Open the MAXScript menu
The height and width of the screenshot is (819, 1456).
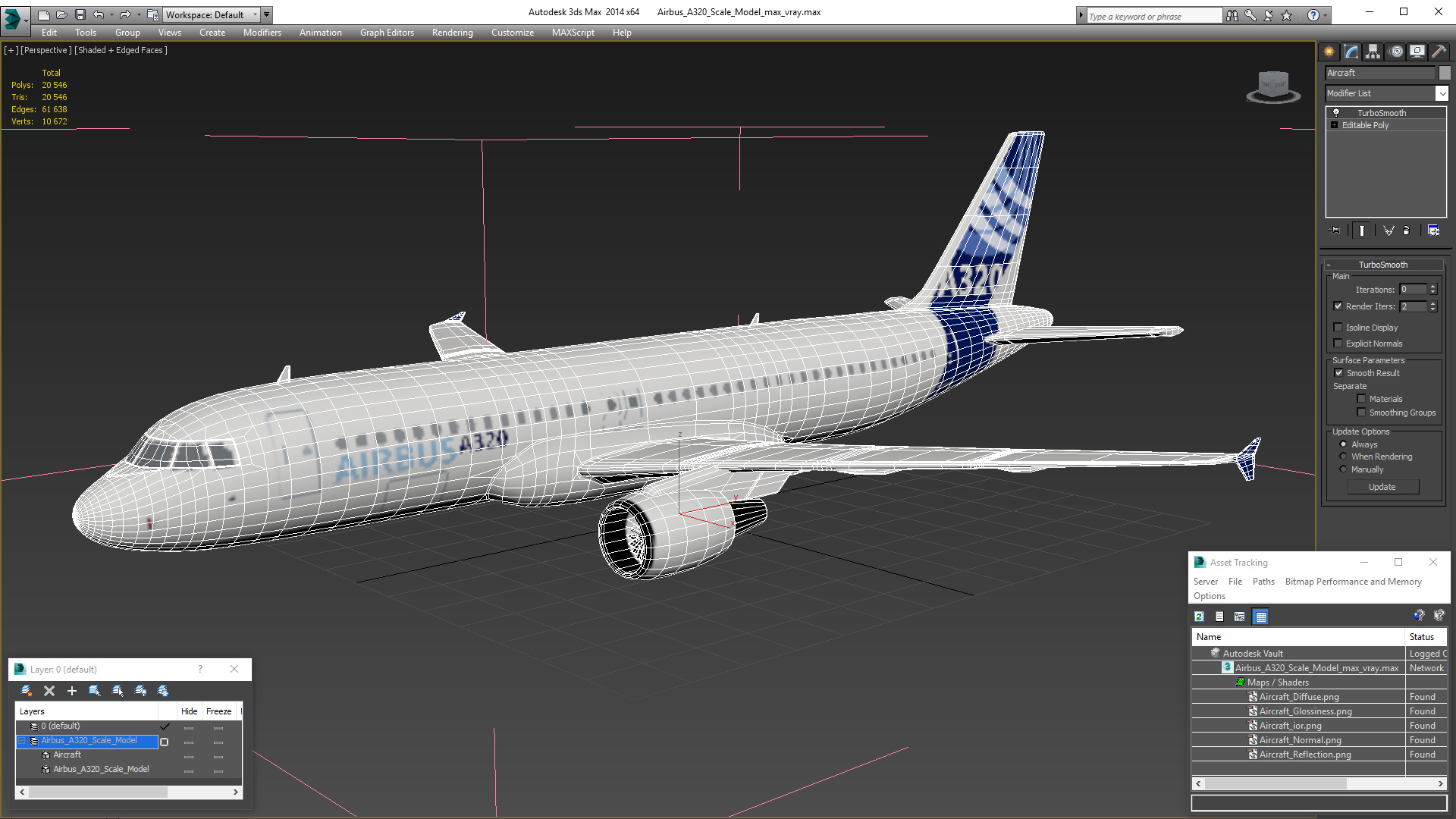click(573, 33)
